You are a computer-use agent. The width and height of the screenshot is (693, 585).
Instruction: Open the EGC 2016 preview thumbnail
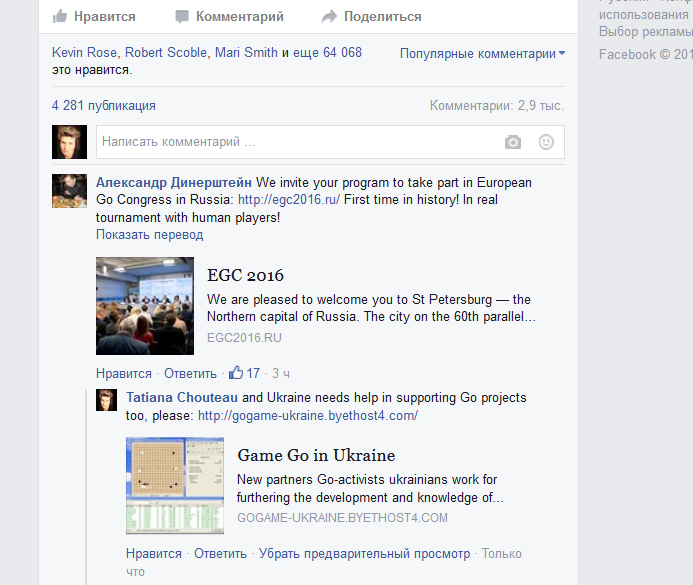click(145, 306)
